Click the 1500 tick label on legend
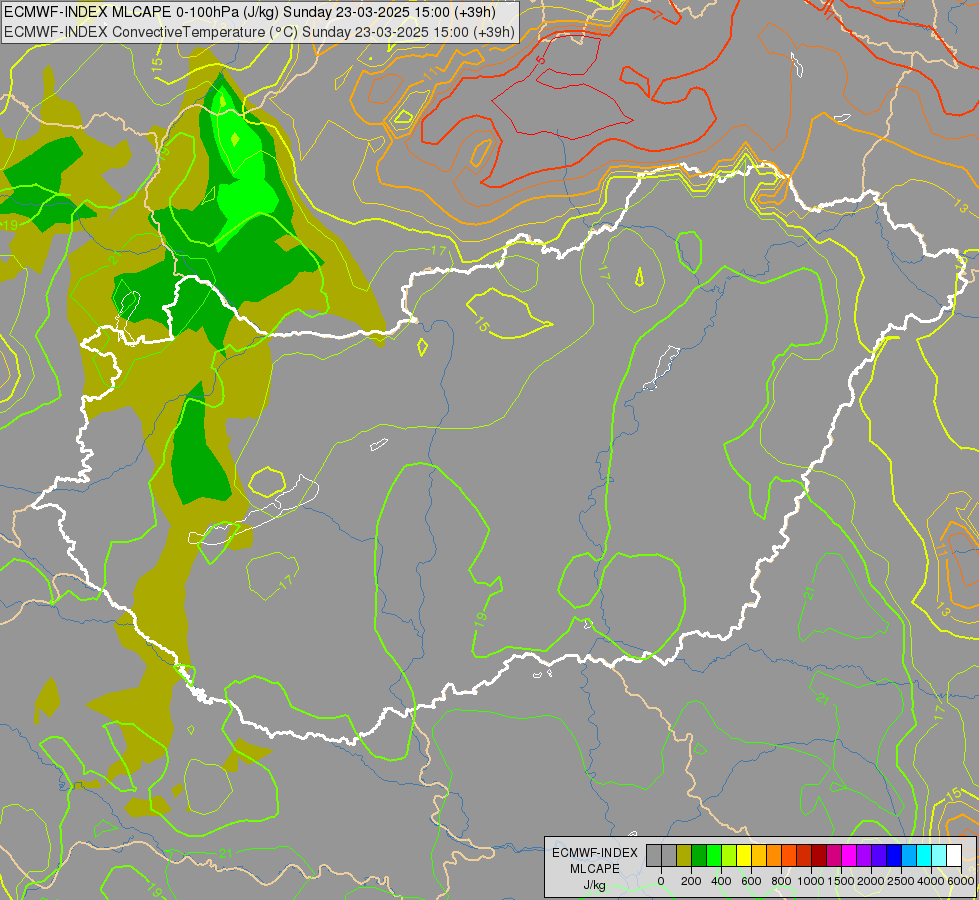Image resolution: width=979 pixels, height=900 pixels. tap(841, 881)
